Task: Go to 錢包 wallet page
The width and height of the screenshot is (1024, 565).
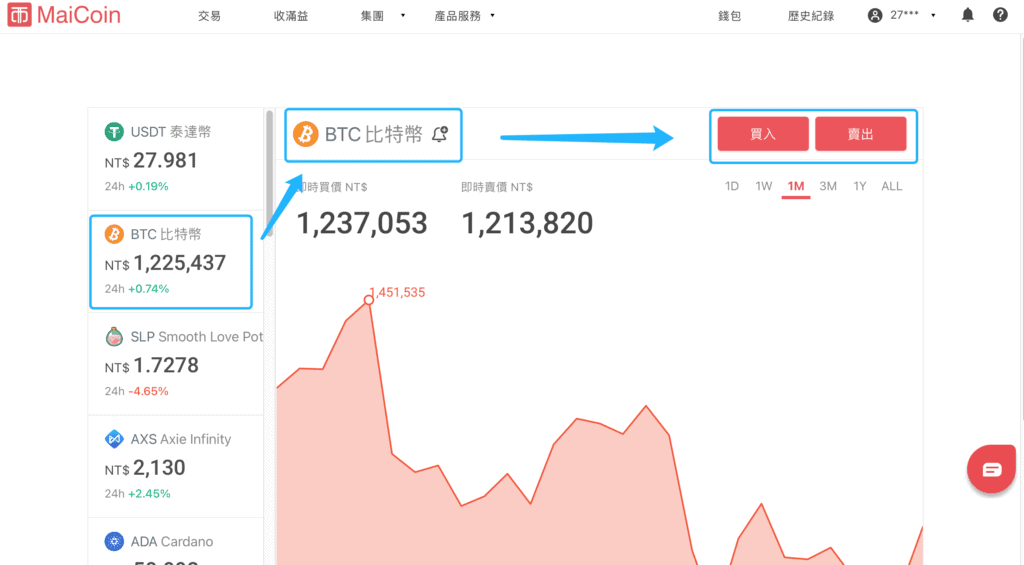Action: click(729, 16)
